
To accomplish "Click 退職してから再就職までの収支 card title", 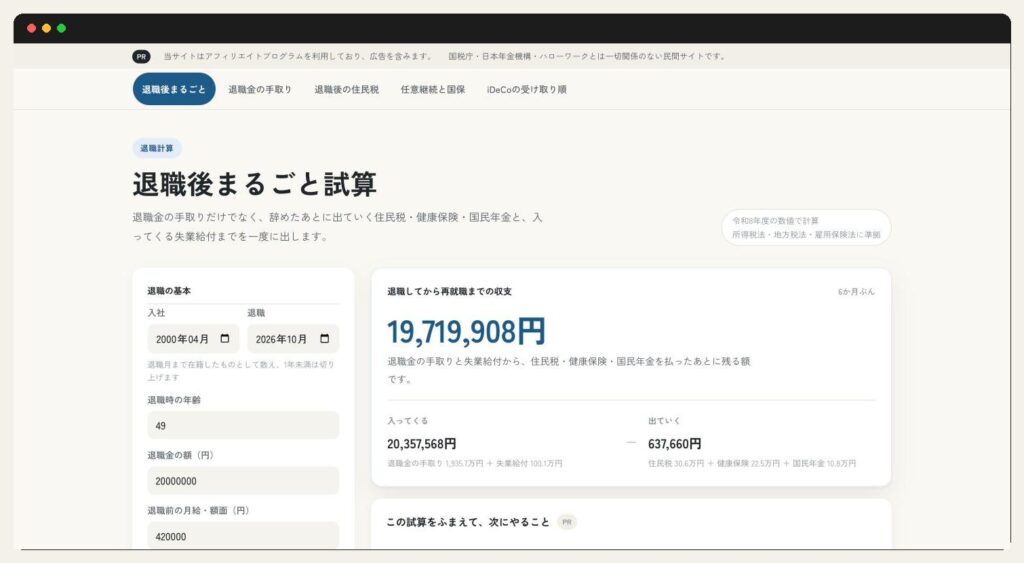I will [449, 291].
